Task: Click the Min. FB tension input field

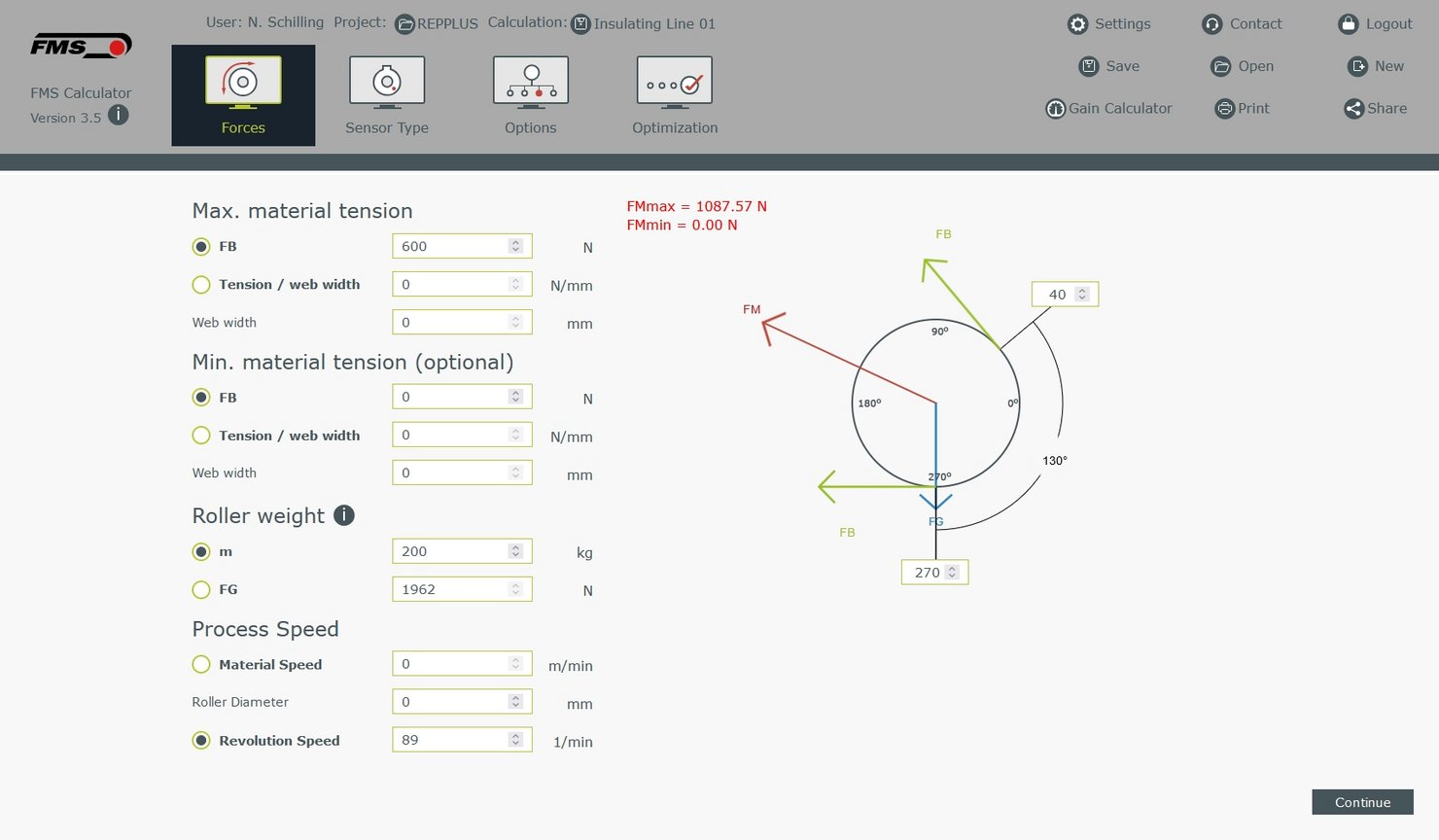Action: [462, 397]
